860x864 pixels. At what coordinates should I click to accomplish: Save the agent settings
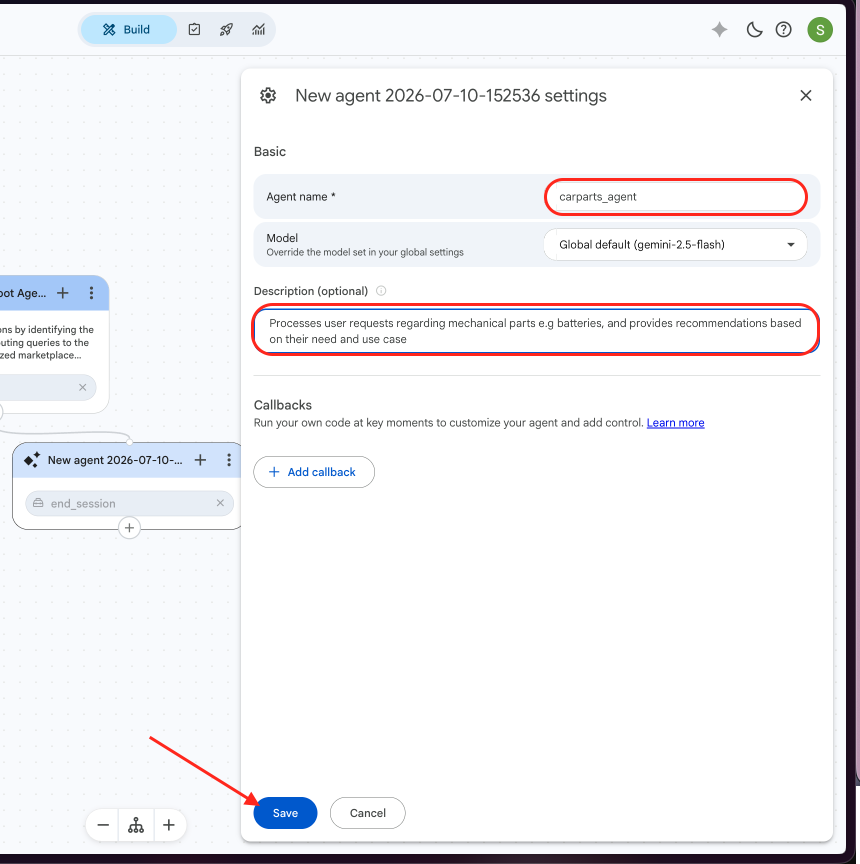click(285, 813)
